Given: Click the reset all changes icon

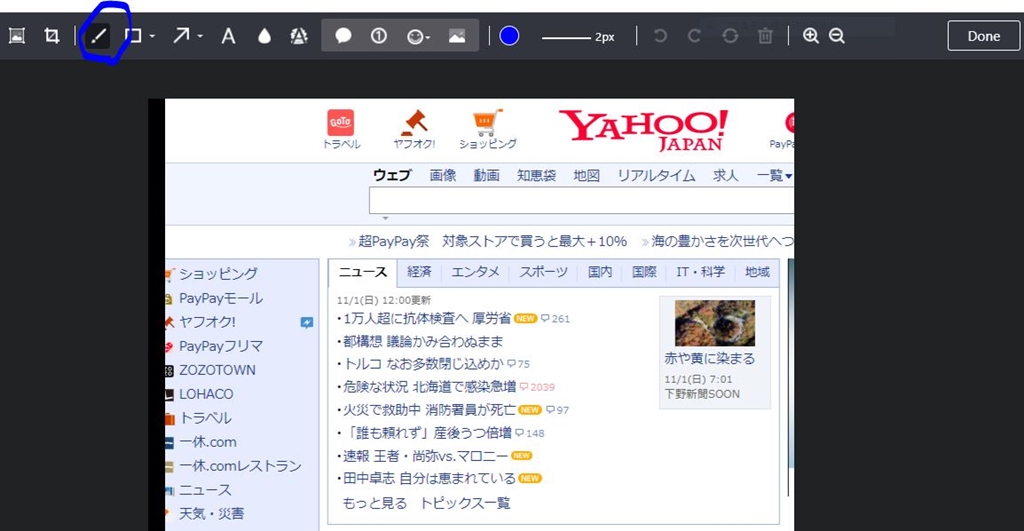Looking at the screenshot, I should (x=730, y=36).
